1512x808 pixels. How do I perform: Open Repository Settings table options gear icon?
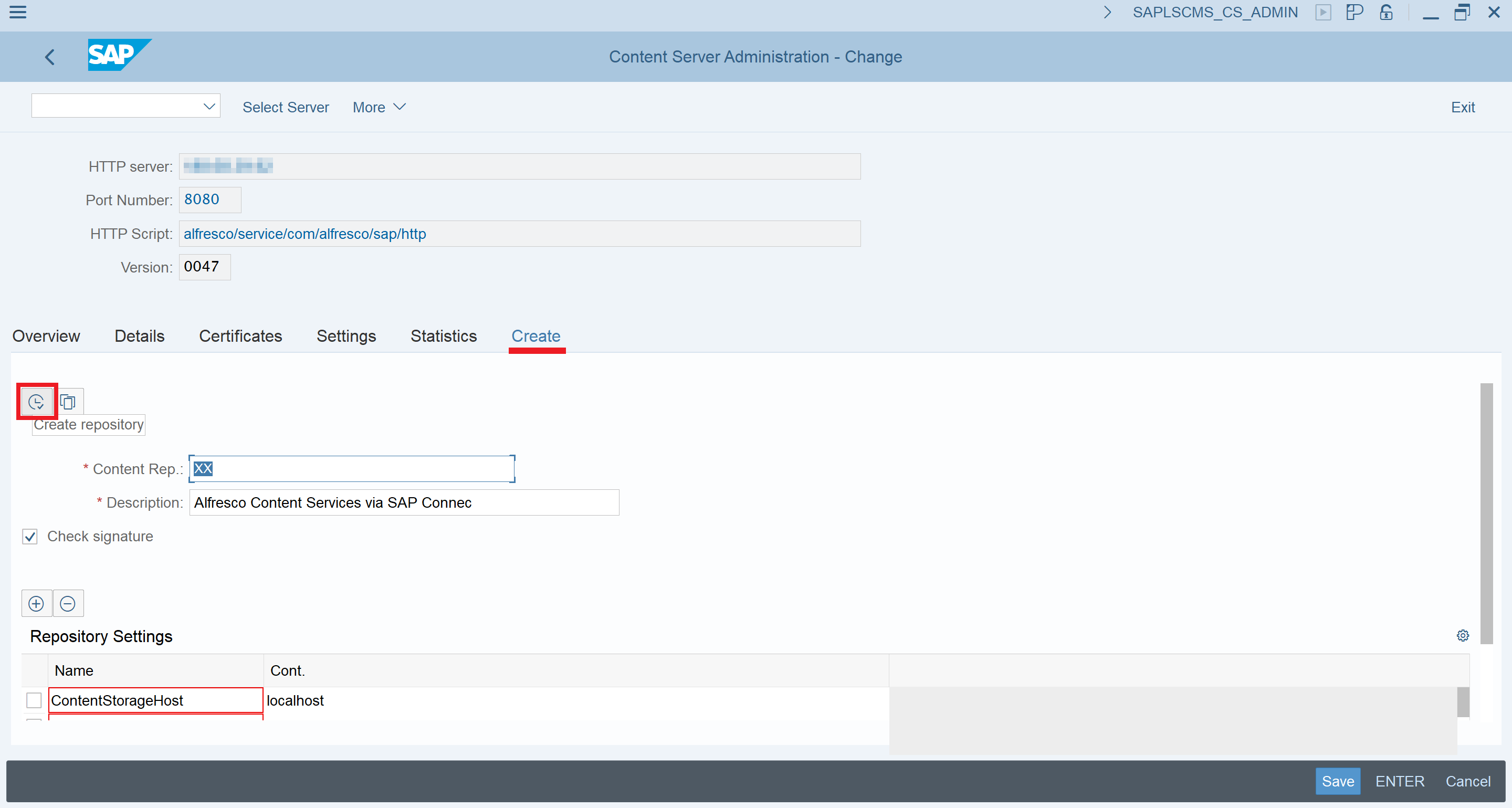click(1462, 635)
